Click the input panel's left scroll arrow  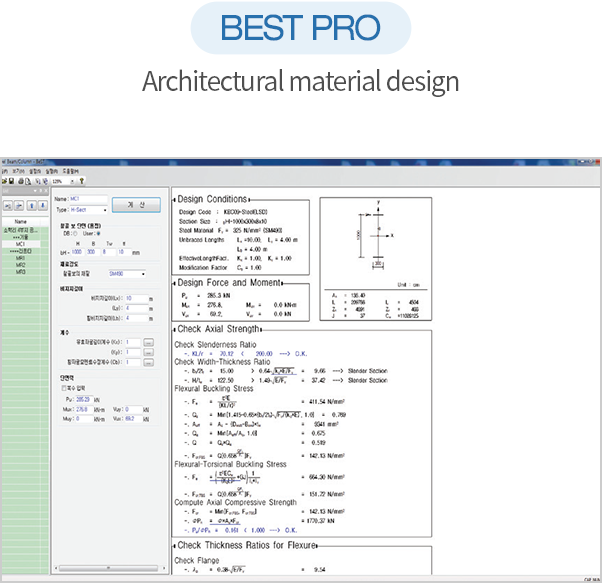click(56, 568)
